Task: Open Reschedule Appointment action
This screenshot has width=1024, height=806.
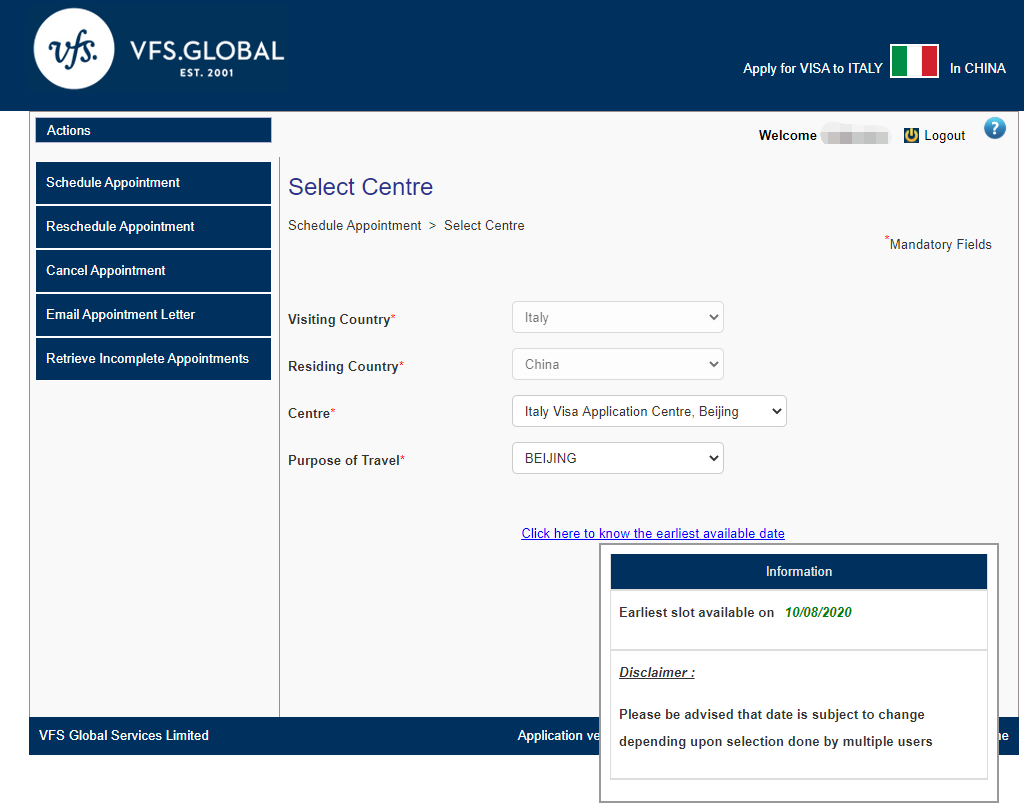Action: click(x=153, y=227)
